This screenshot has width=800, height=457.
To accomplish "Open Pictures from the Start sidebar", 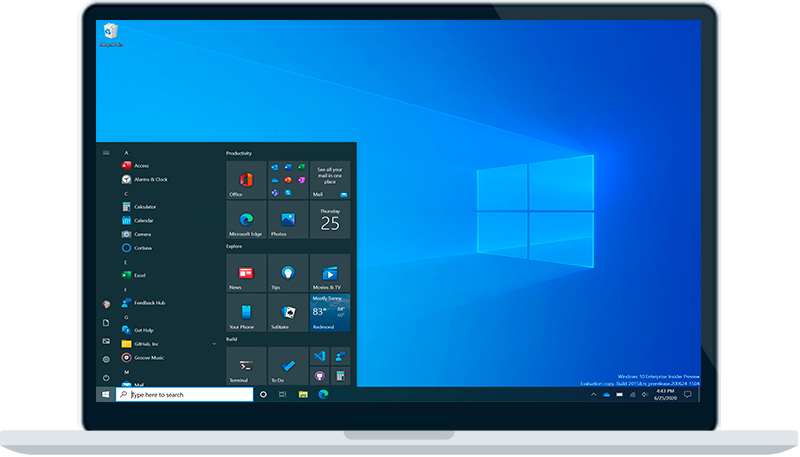I will point(106,341).
